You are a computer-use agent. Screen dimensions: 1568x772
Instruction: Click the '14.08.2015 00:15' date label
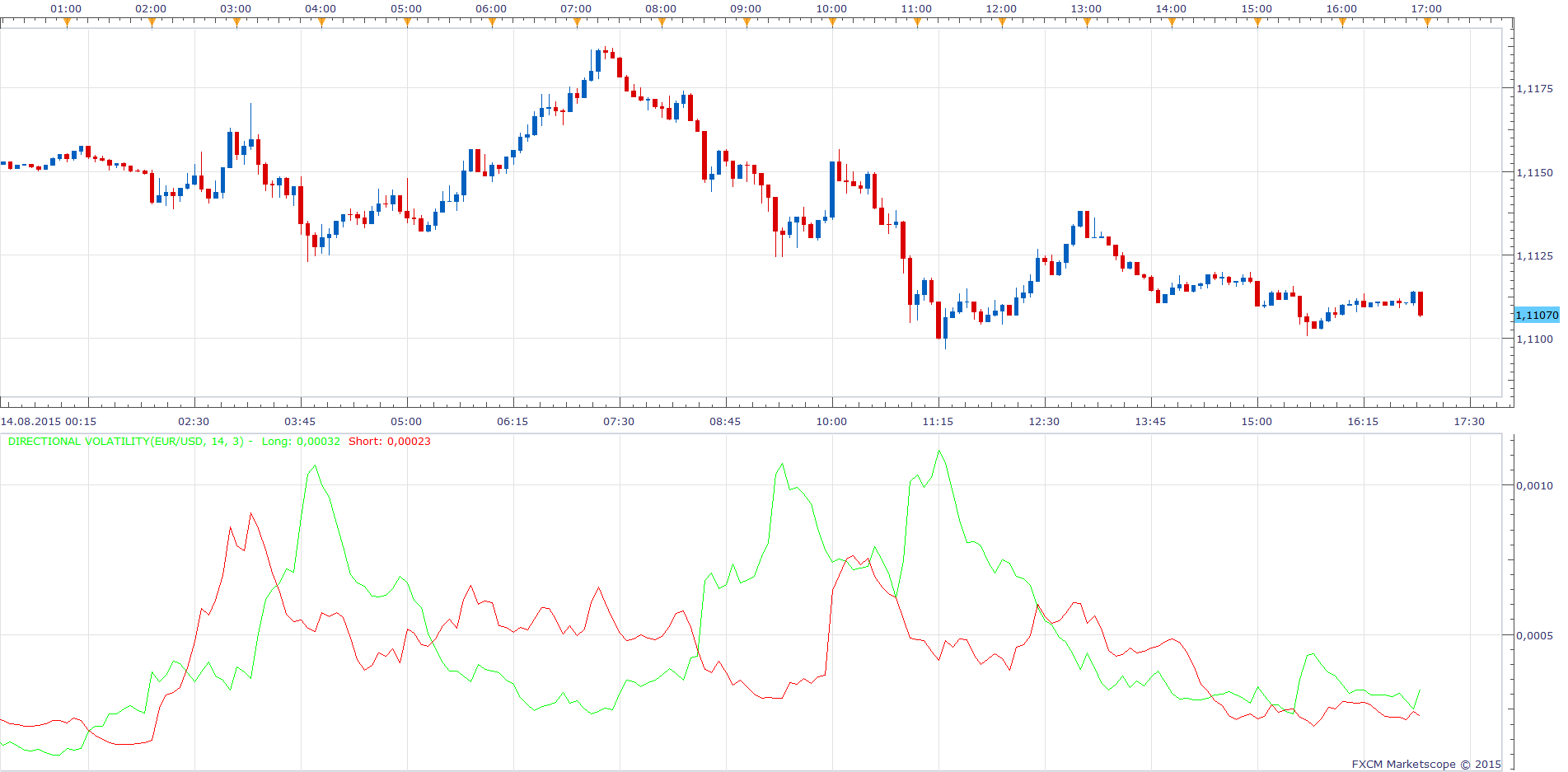pyautogui.click(x=49, y=421)
